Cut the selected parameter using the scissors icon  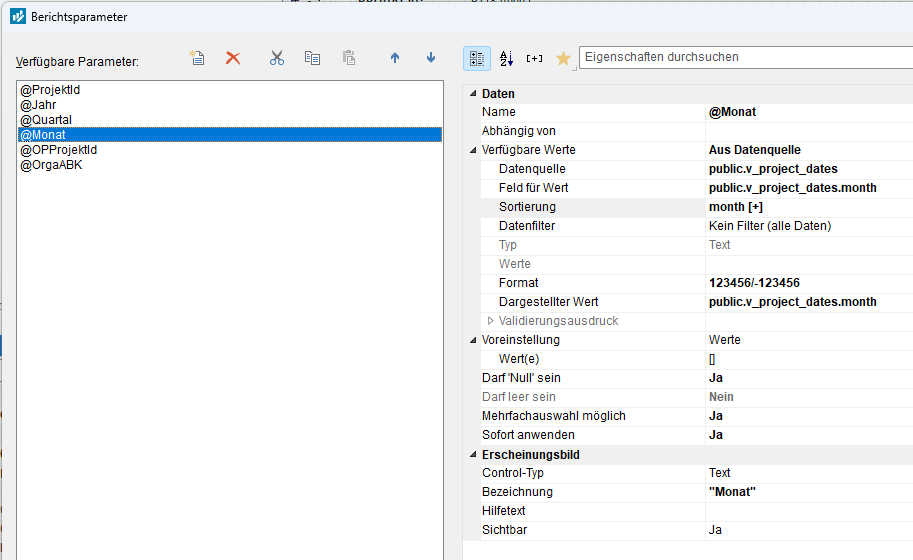pyautogui.click(x=277, y=58)
